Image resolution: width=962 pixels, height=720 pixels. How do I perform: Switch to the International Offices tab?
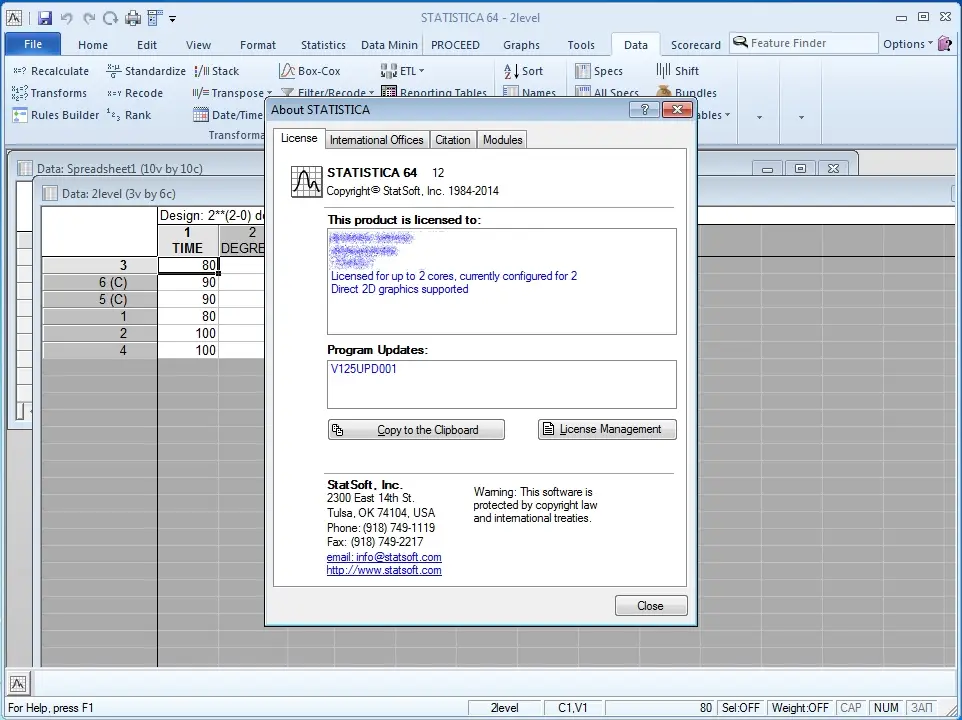point(377,140)
